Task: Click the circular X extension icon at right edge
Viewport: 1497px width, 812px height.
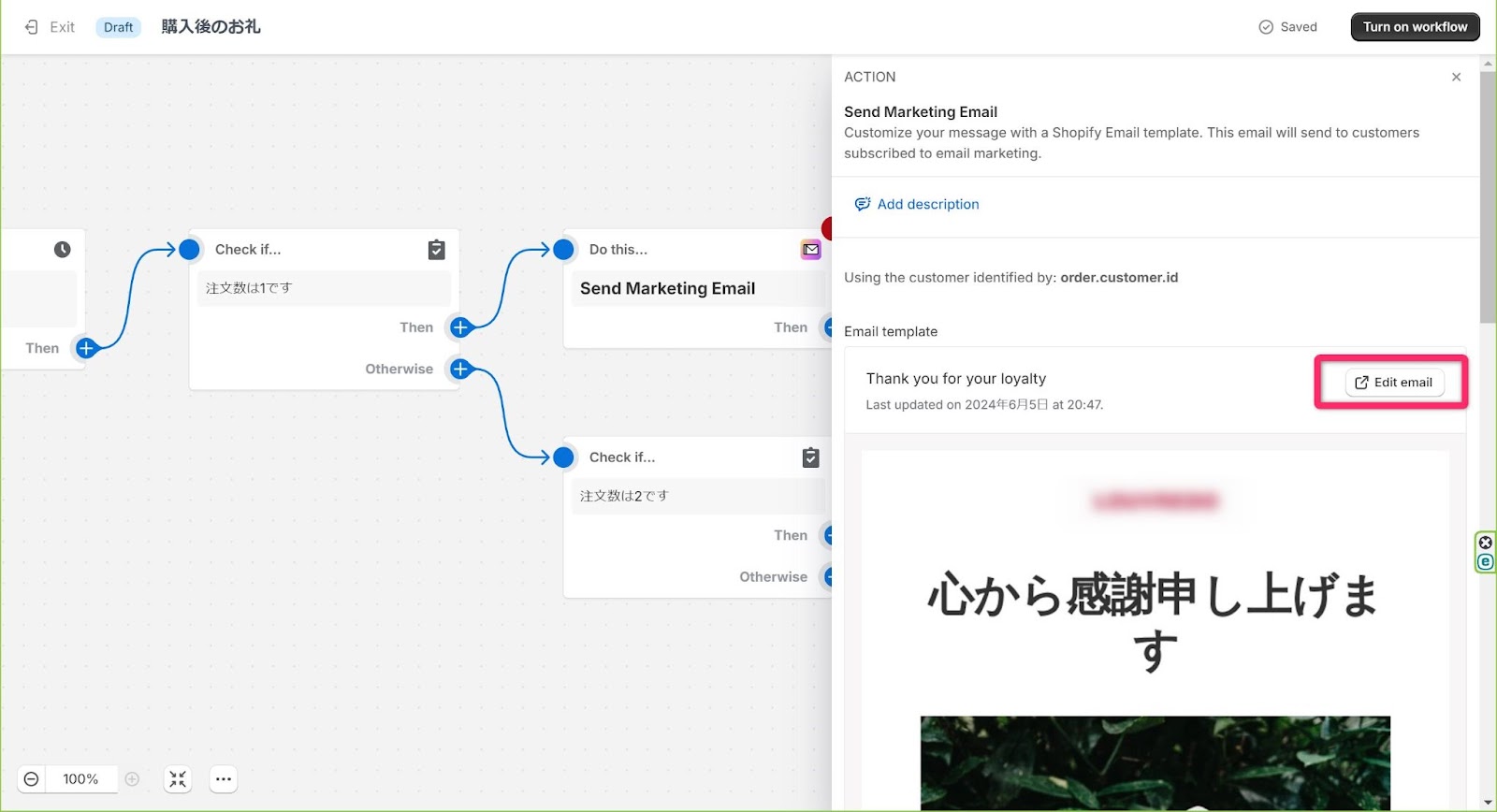Action: [1486, 543]
